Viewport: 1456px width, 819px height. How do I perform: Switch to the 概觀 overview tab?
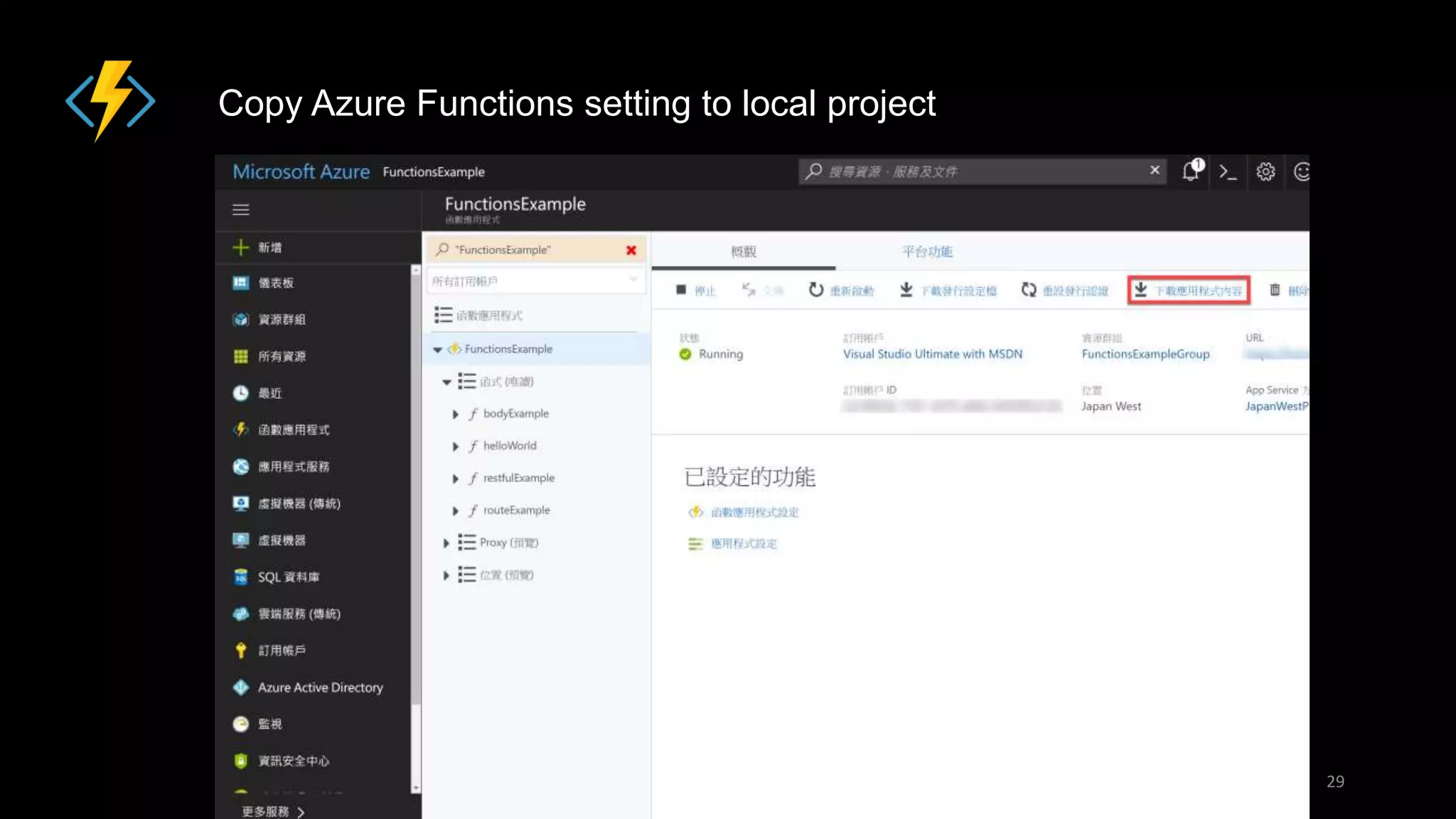click(744, 252)
